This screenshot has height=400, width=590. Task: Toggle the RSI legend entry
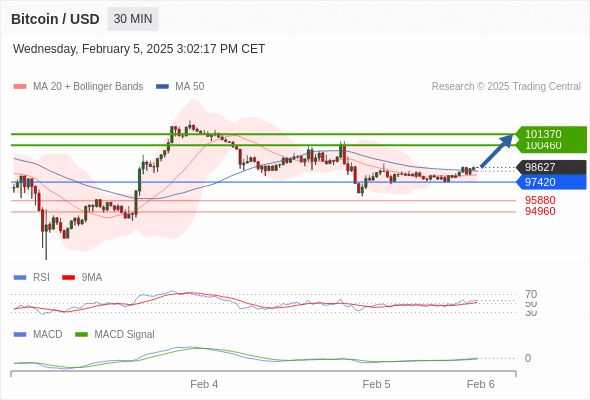(x=32, y=277)
